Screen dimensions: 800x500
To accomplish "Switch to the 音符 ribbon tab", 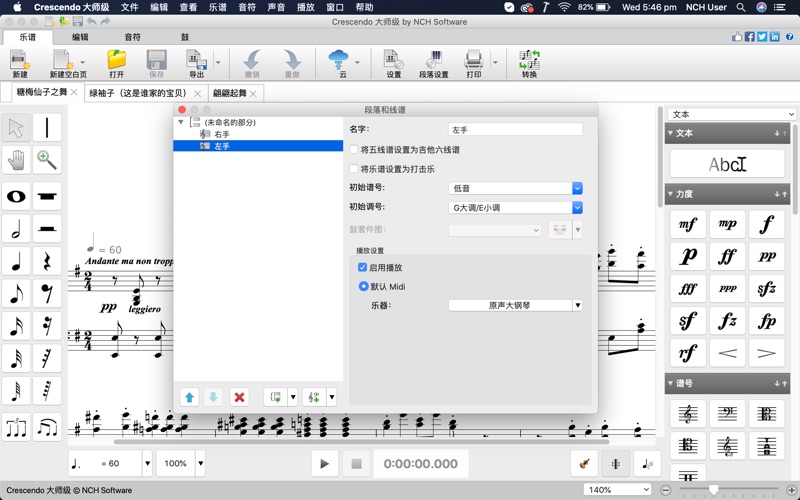I will 132,37.
